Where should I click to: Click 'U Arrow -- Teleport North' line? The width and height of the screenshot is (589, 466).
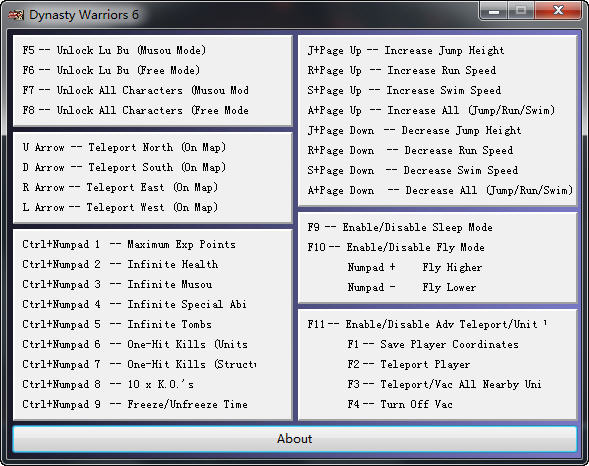(124, 147)
